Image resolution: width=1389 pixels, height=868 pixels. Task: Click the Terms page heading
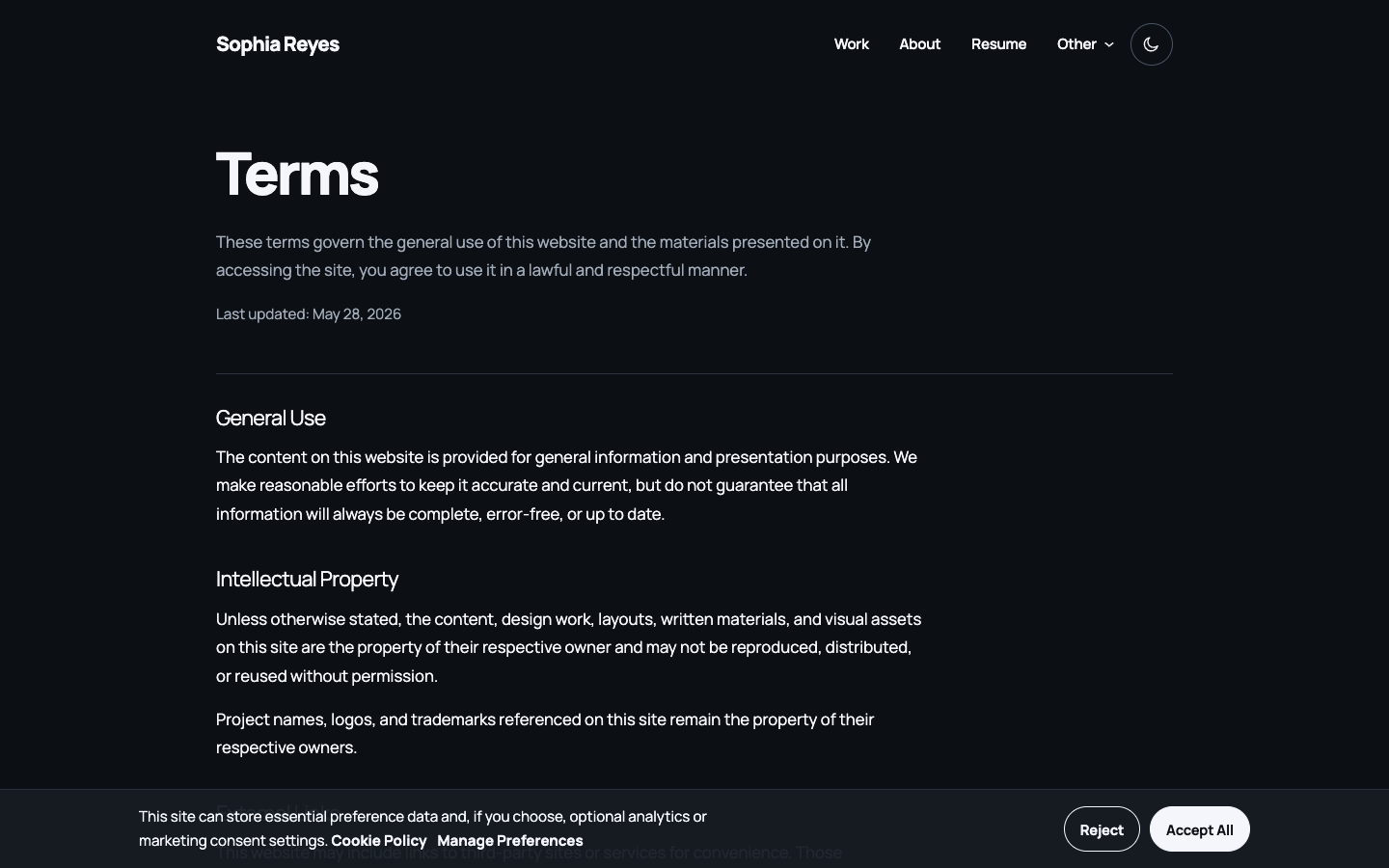coord(297,175)
